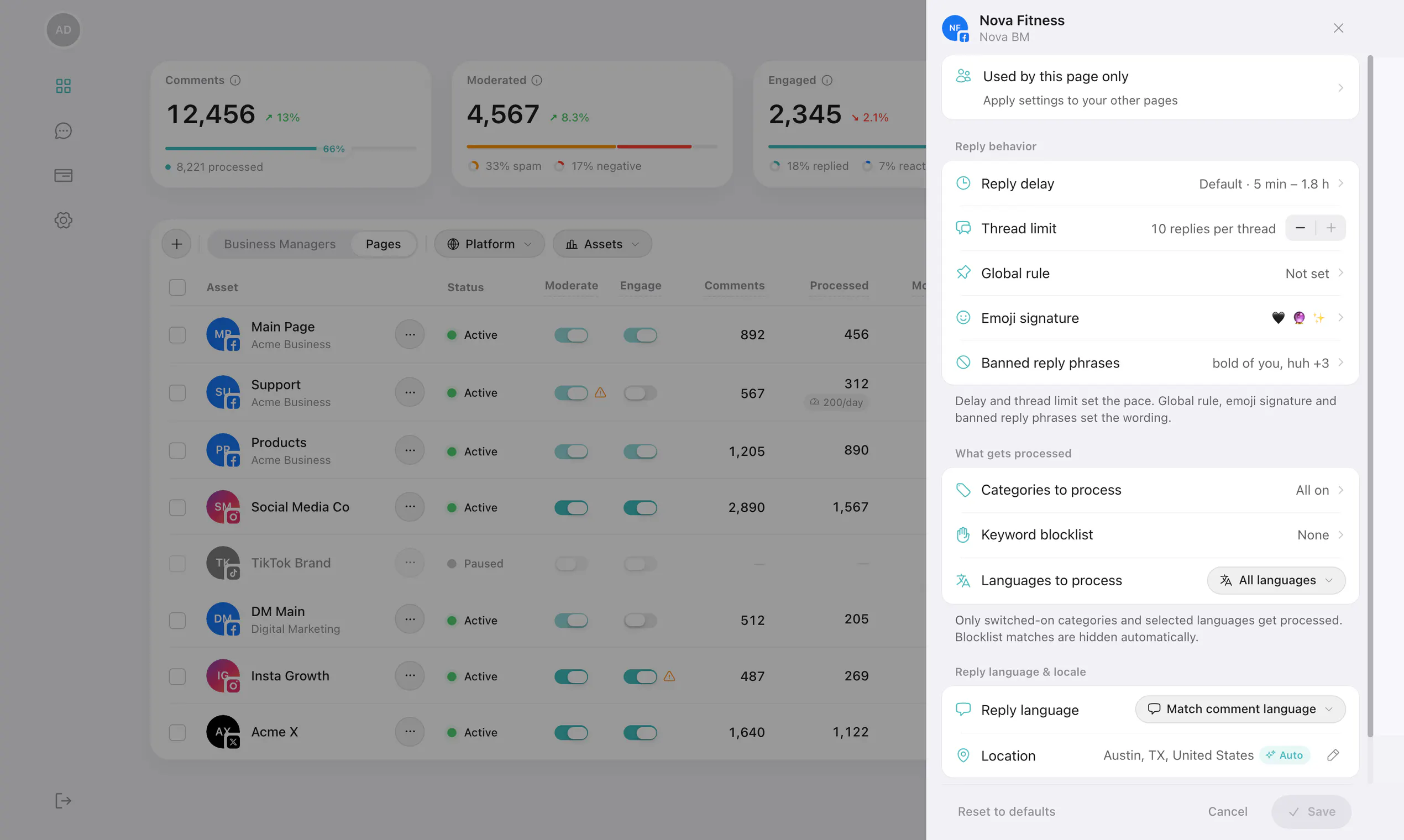Open the Categories to process row
This screenshot has width=1404, height=840.
(1150, 490)
